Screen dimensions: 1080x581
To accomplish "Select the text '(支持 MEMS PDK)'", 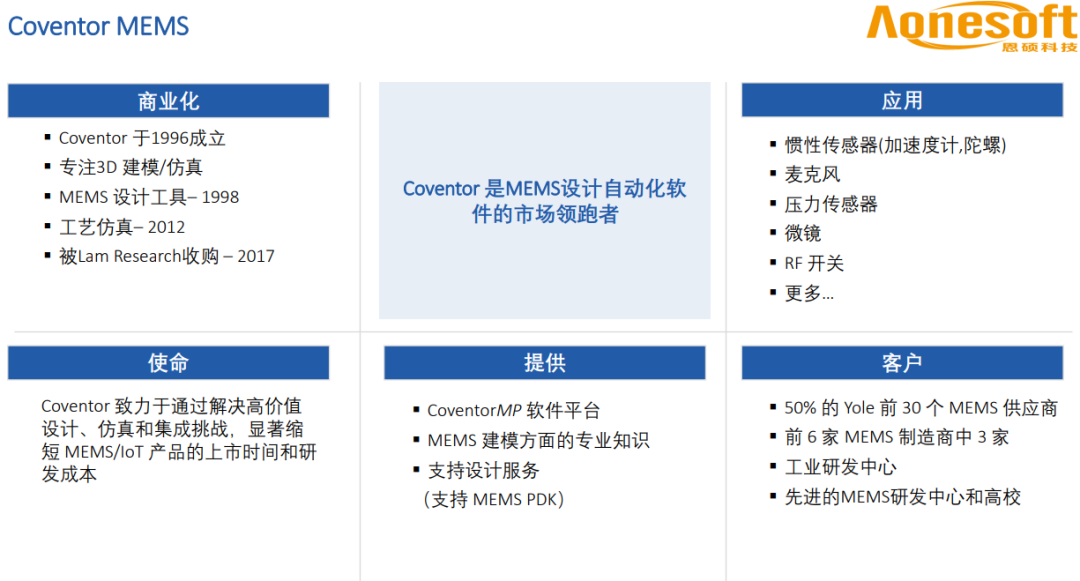I will tap(493, 499).
